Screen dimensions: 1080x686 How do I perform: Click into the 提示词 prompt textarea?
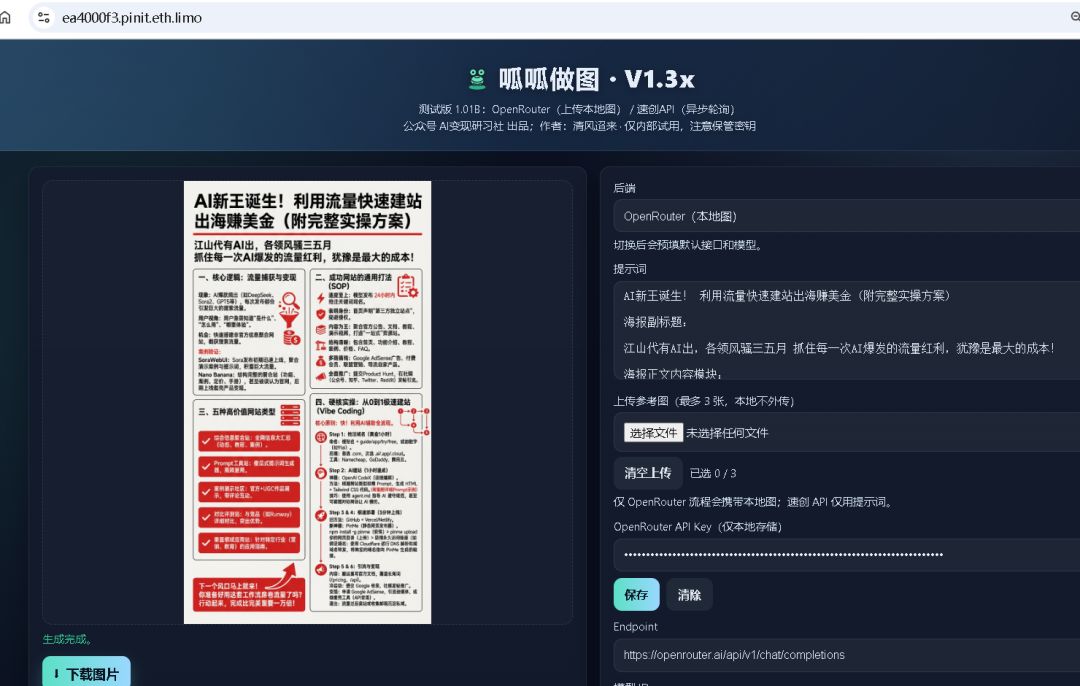coord(847,330)
